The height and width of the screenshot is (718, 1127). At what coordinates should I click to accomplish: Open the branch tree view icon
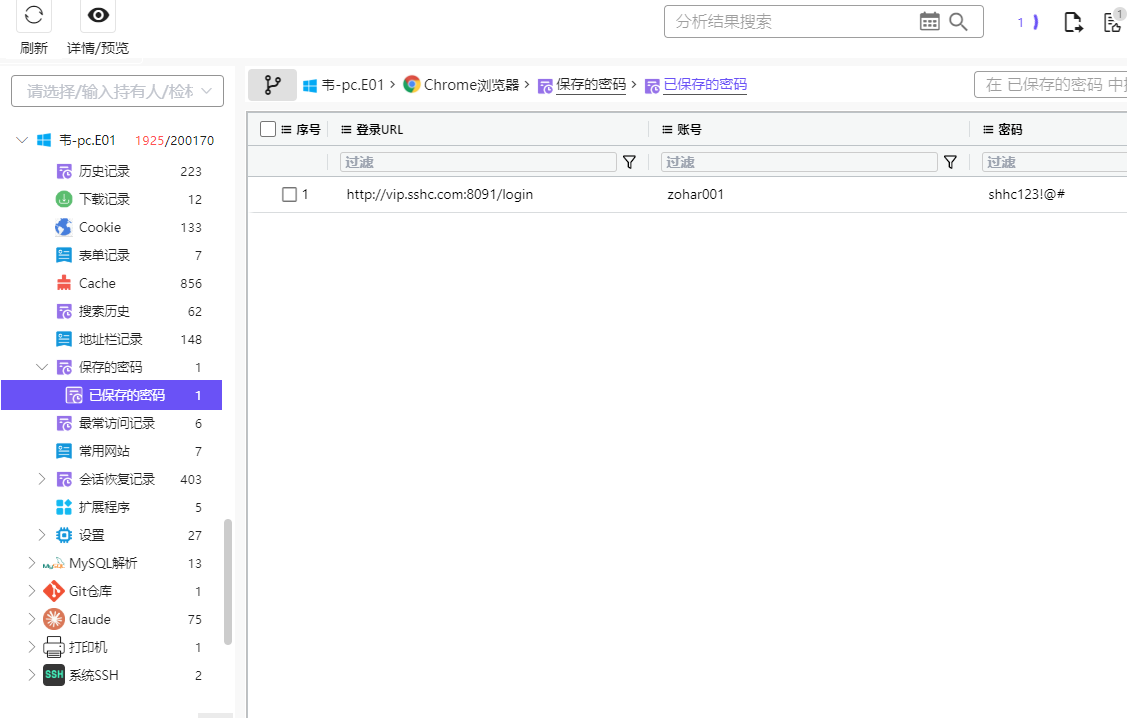[x=272, y=85]
